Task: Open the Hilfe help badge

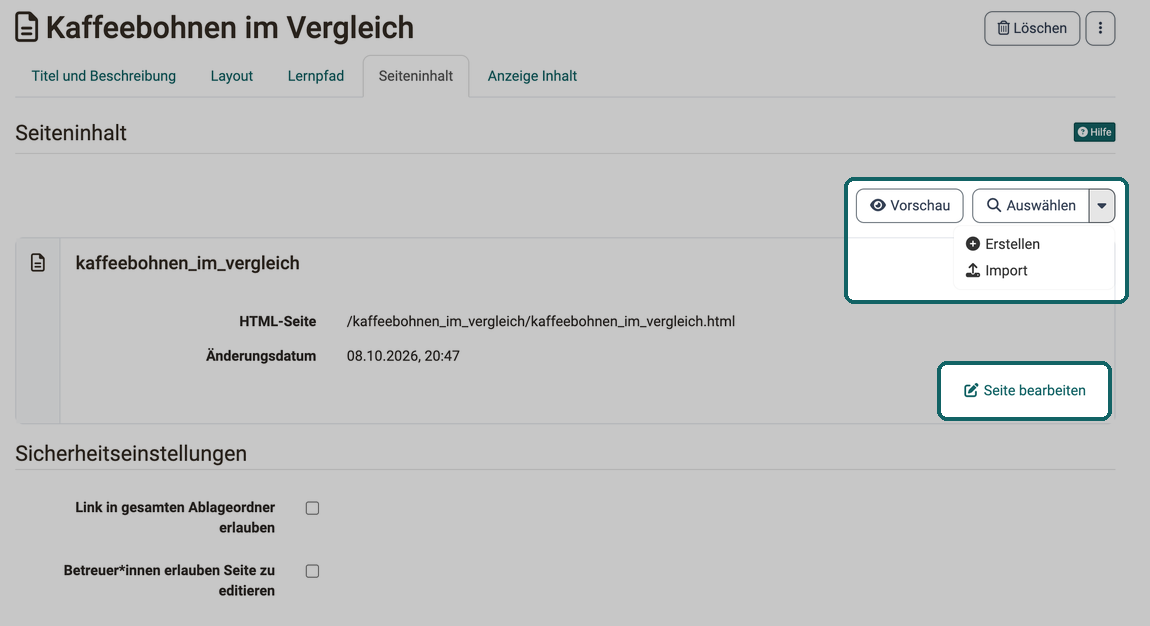Action: (1094, 132)
